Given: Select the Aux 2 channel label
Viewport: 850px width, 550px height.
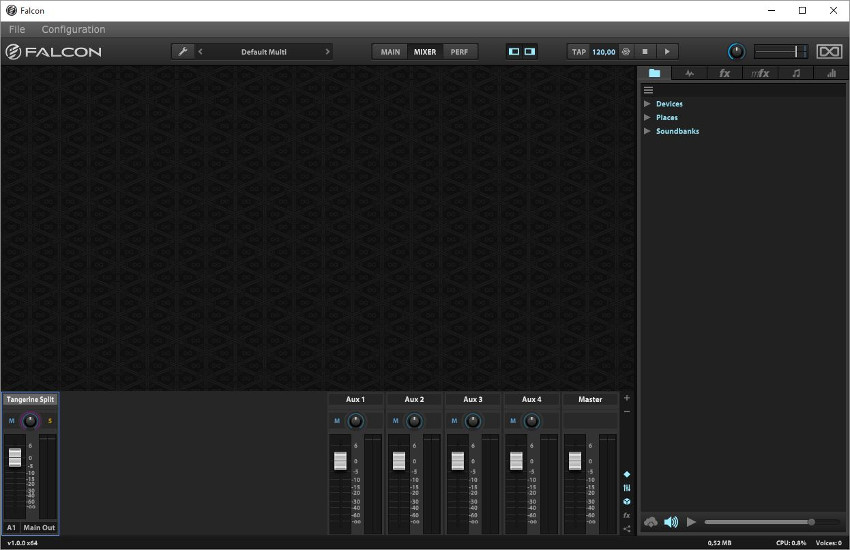Looking at the screenshot, I should click(x=414, y=399).
